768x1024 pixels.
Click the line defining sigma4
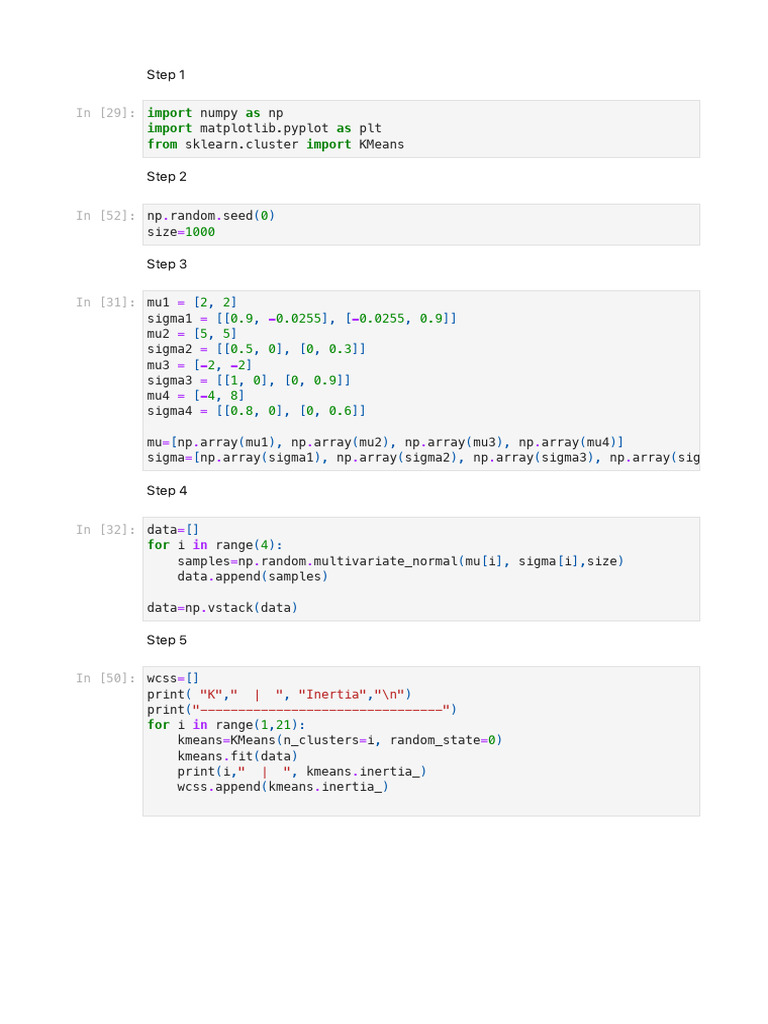coord(256,411)
